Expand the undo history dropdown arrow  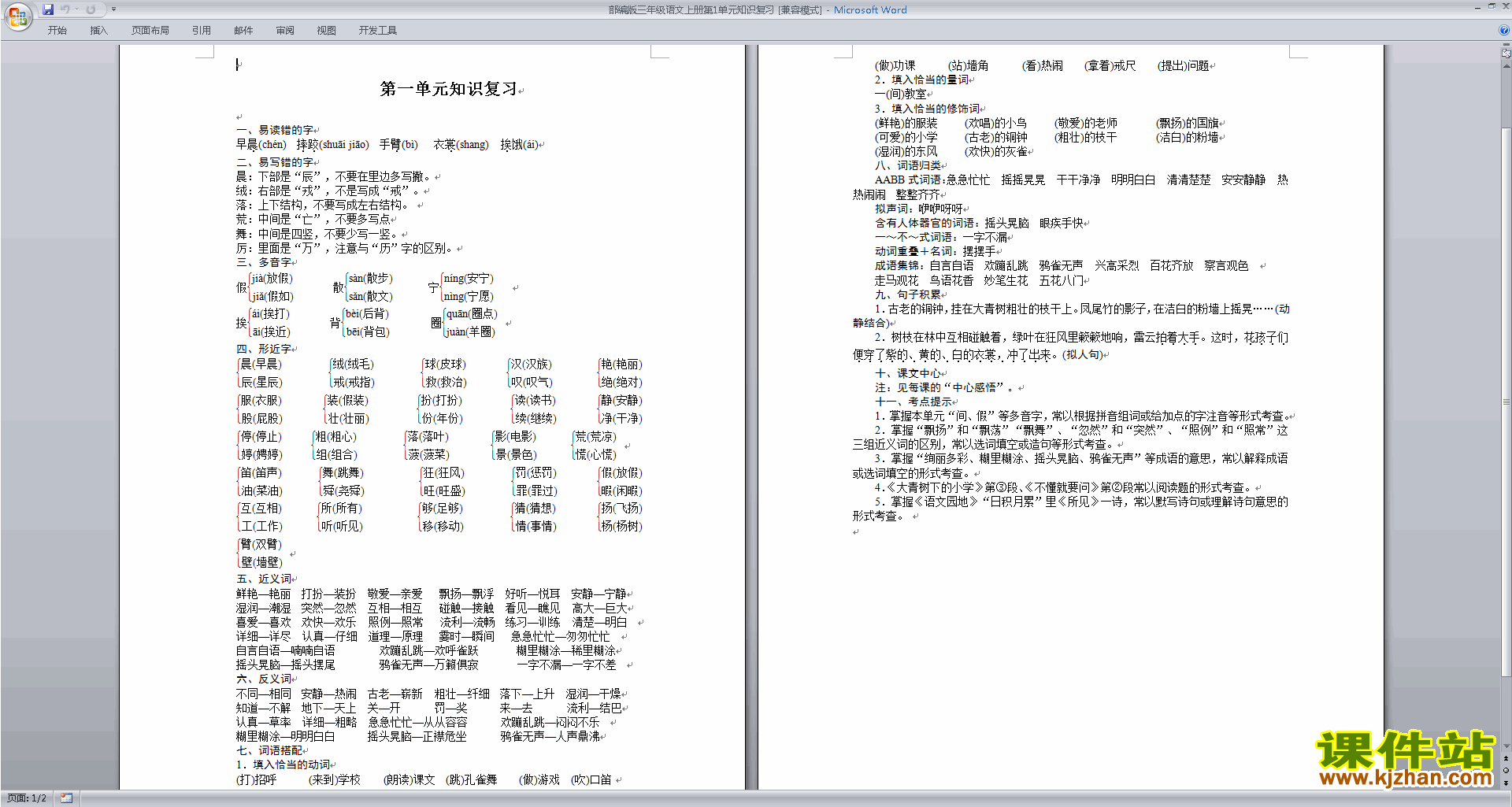coord(77,9)
